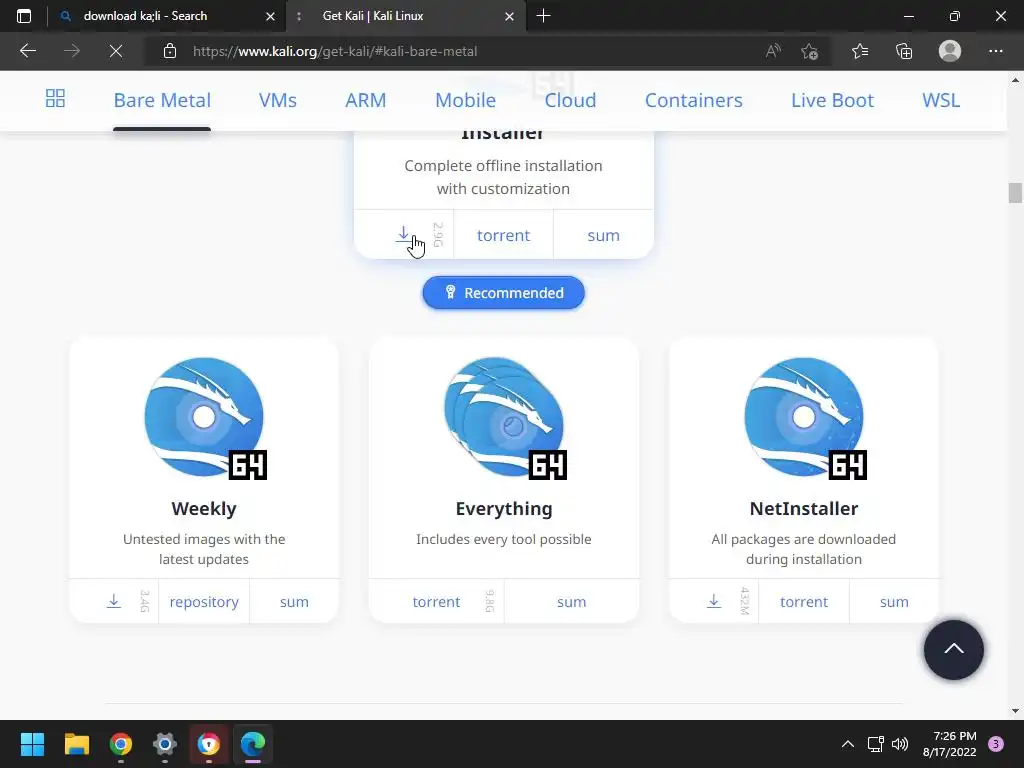1024x768 pixels.
Task: Add this page to favorites
Action: 810,51
